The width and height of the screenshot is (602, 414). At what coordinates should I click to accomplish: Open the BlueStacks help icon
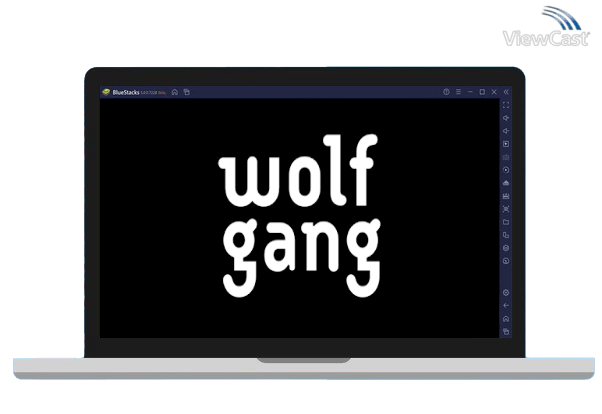(x=446, y=92)
